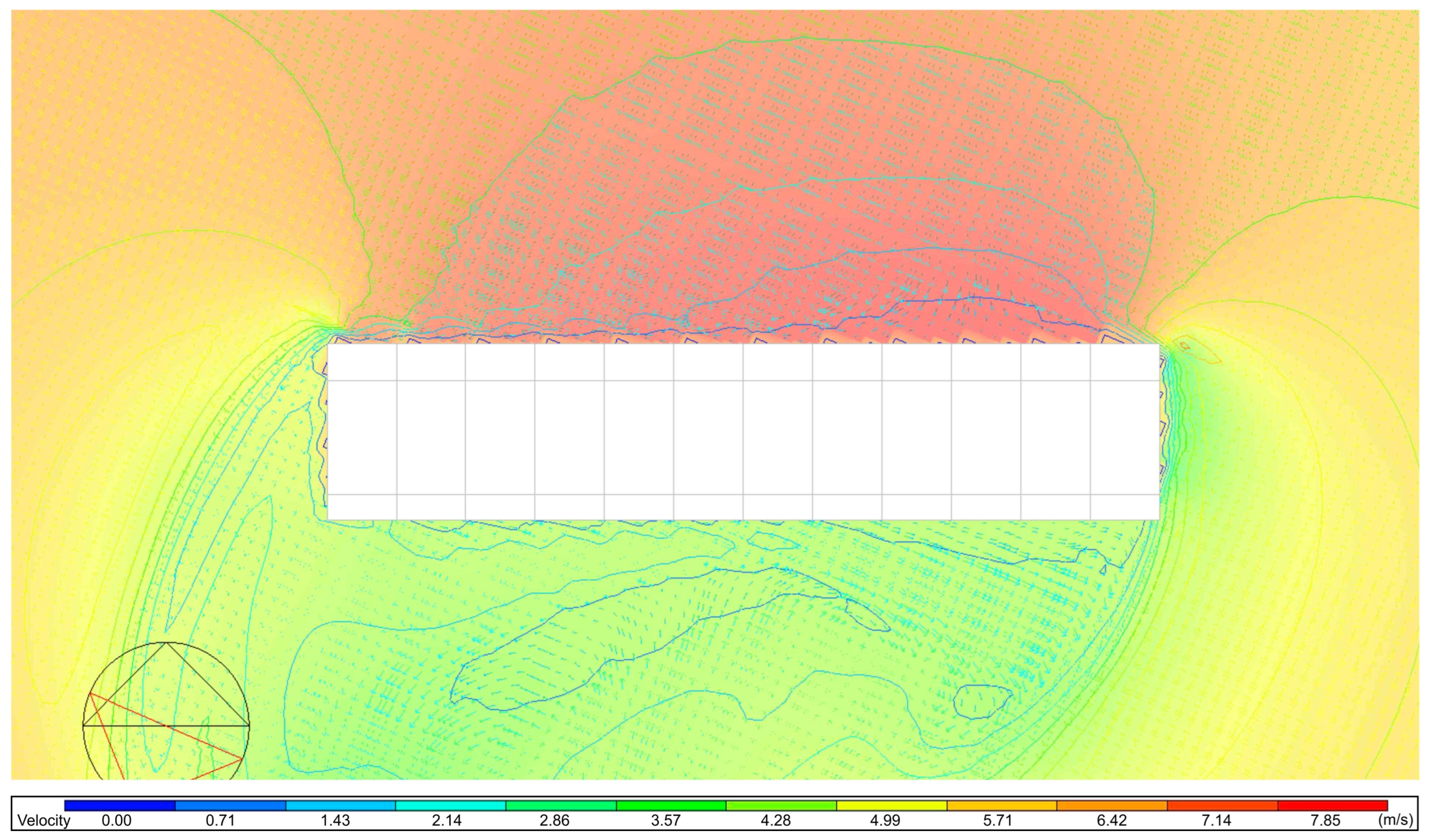Click the 7.14 legend value label
This screenshot has height=840, width=1431.
point(1217,821)
